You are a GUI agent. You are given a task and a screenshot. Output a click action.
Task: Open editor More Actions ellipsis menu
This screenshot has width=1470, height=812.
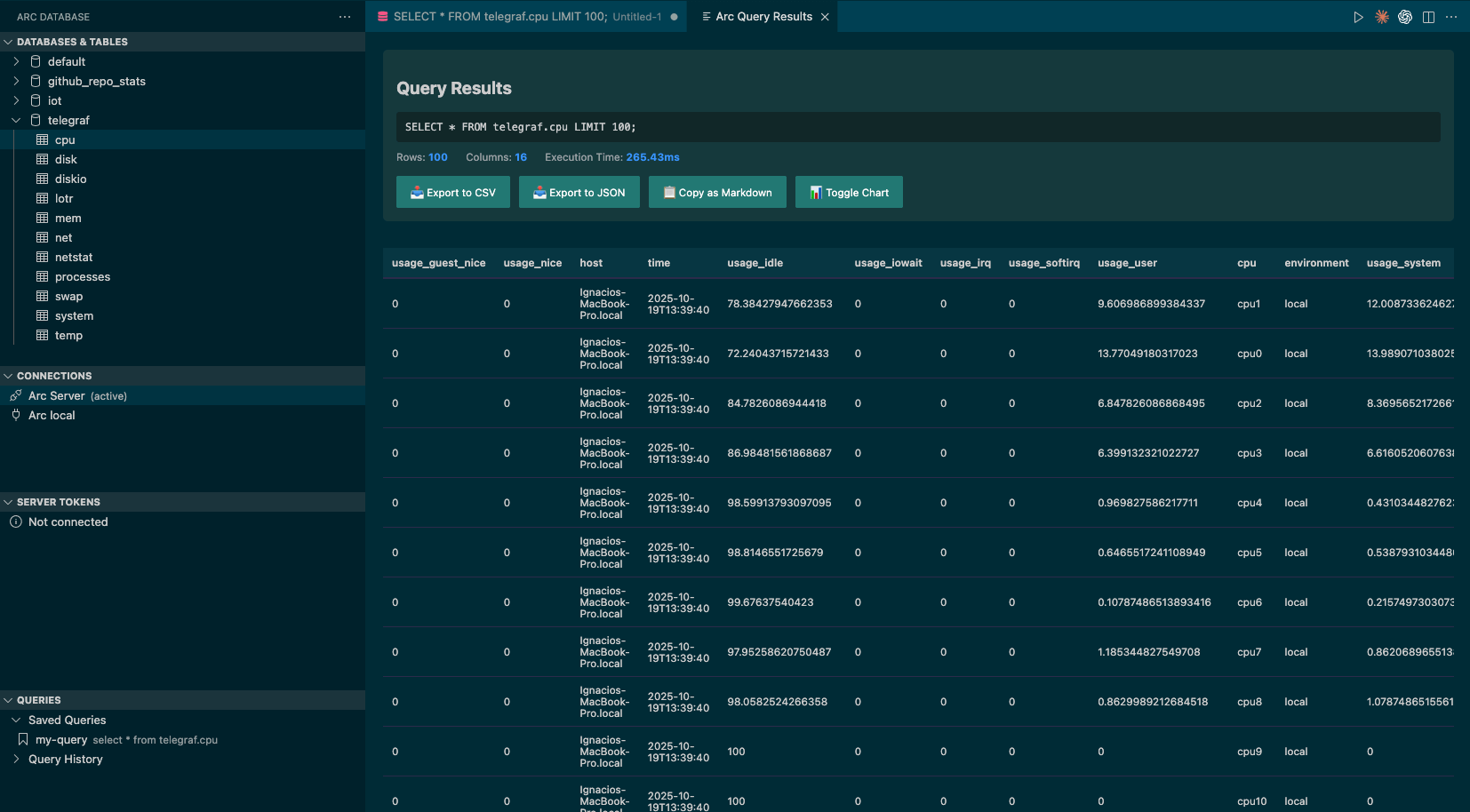1451,17
